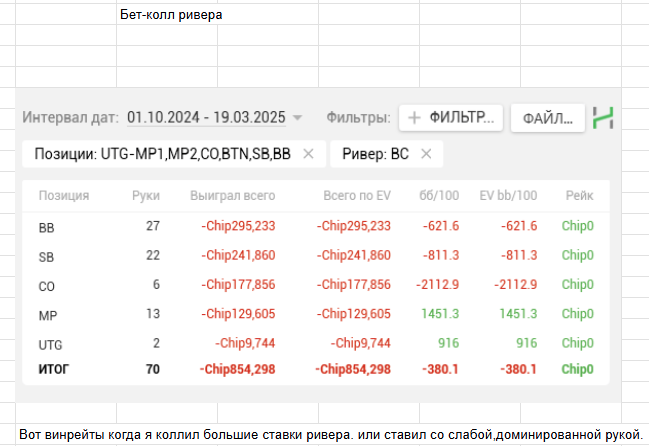Click the date range 01.10.2024 - 19.03.2025

(x=206, y=117)
